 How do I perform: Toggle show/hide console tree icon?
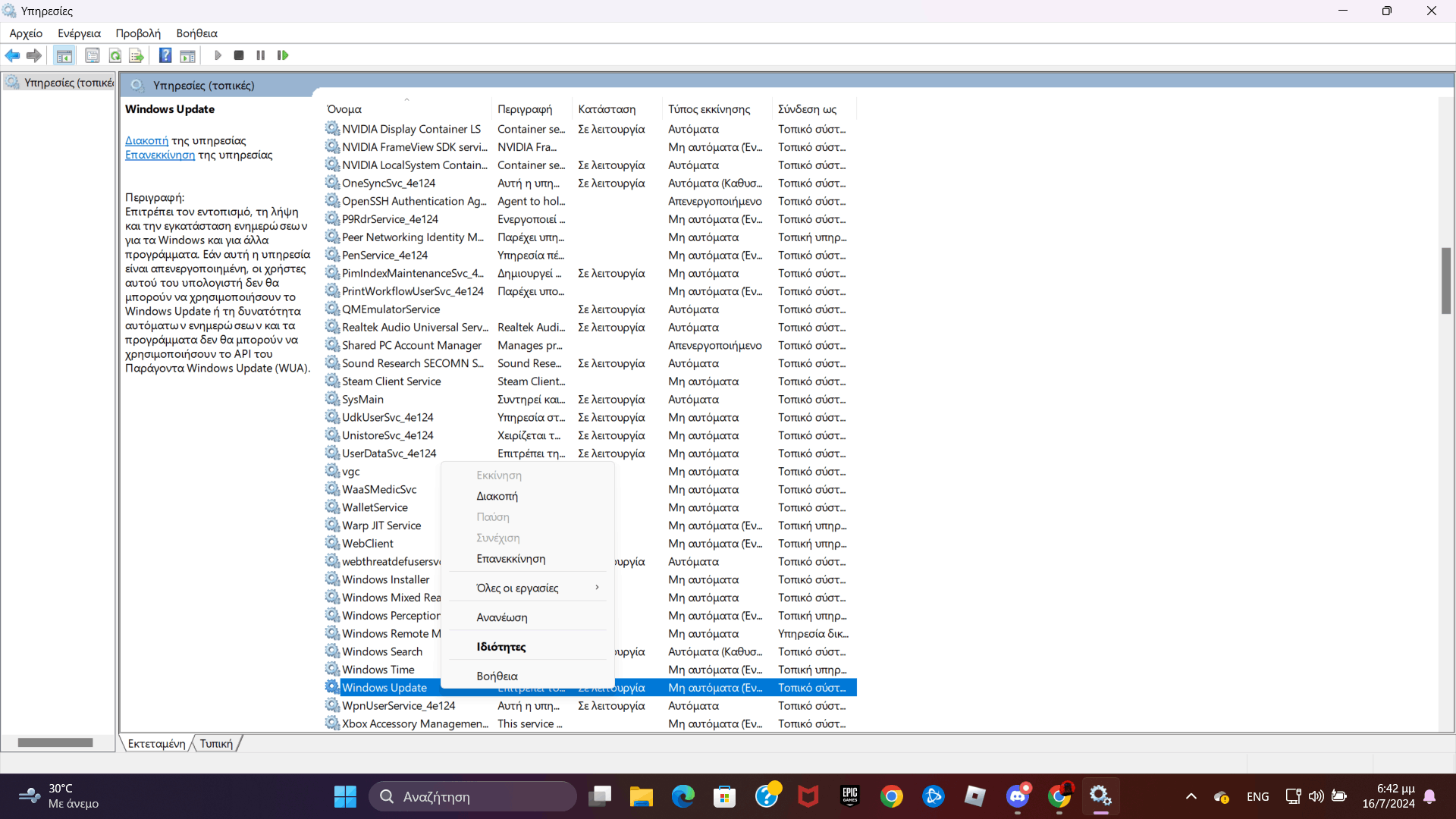[x=64, y=55]
